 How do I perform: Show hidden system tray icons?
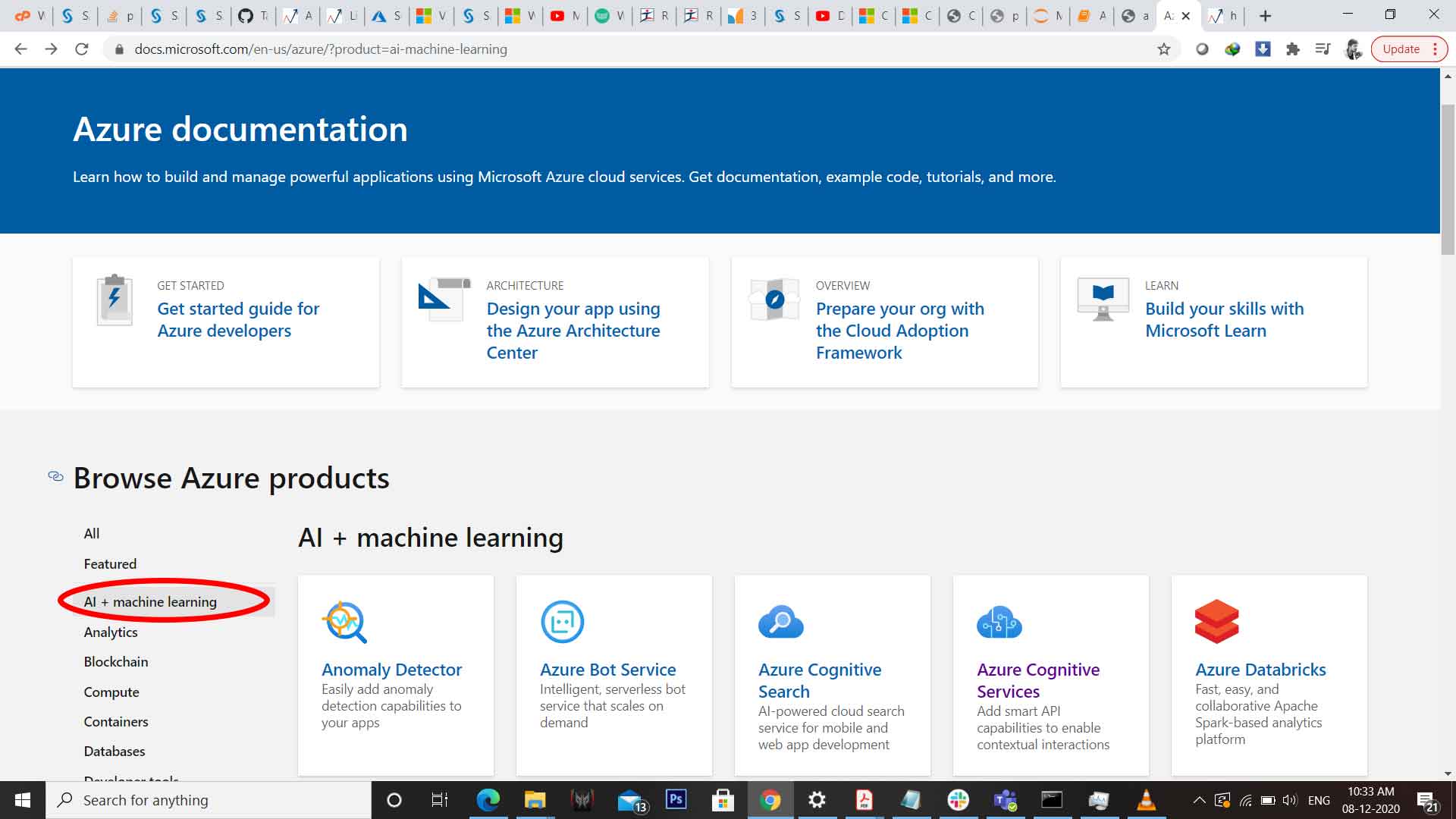1199,800
